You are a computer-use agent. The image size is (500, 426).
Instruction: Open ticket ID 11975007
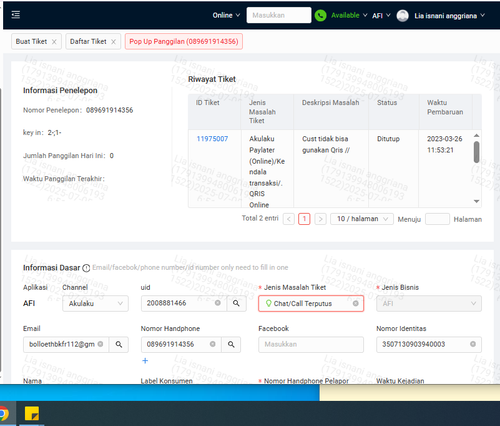pos(212,139)
